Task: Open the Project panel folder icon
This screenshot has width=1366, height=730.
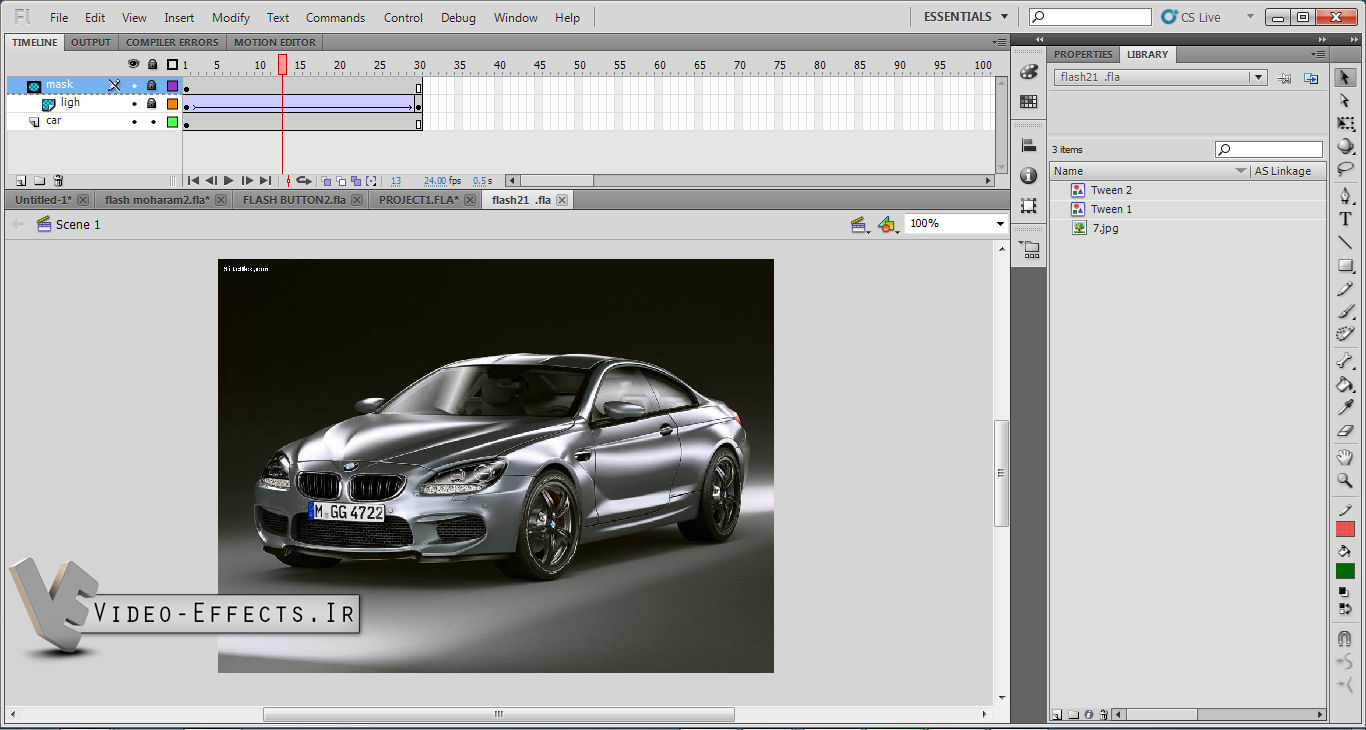Action: click(1030, 250)
